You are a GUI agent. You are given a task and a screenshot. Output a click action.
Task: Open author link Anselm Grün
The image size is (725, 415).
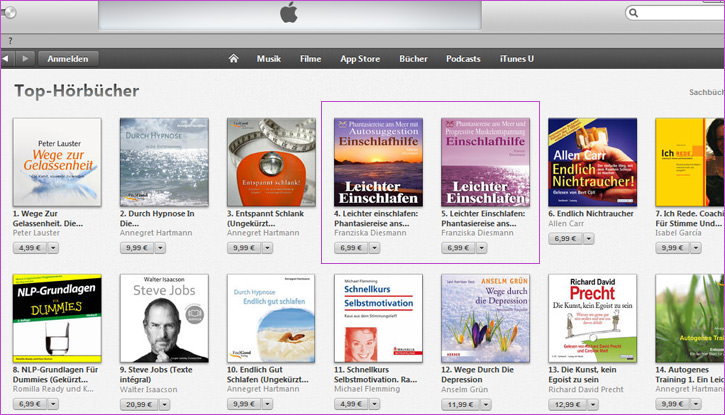tap(464, 390)
